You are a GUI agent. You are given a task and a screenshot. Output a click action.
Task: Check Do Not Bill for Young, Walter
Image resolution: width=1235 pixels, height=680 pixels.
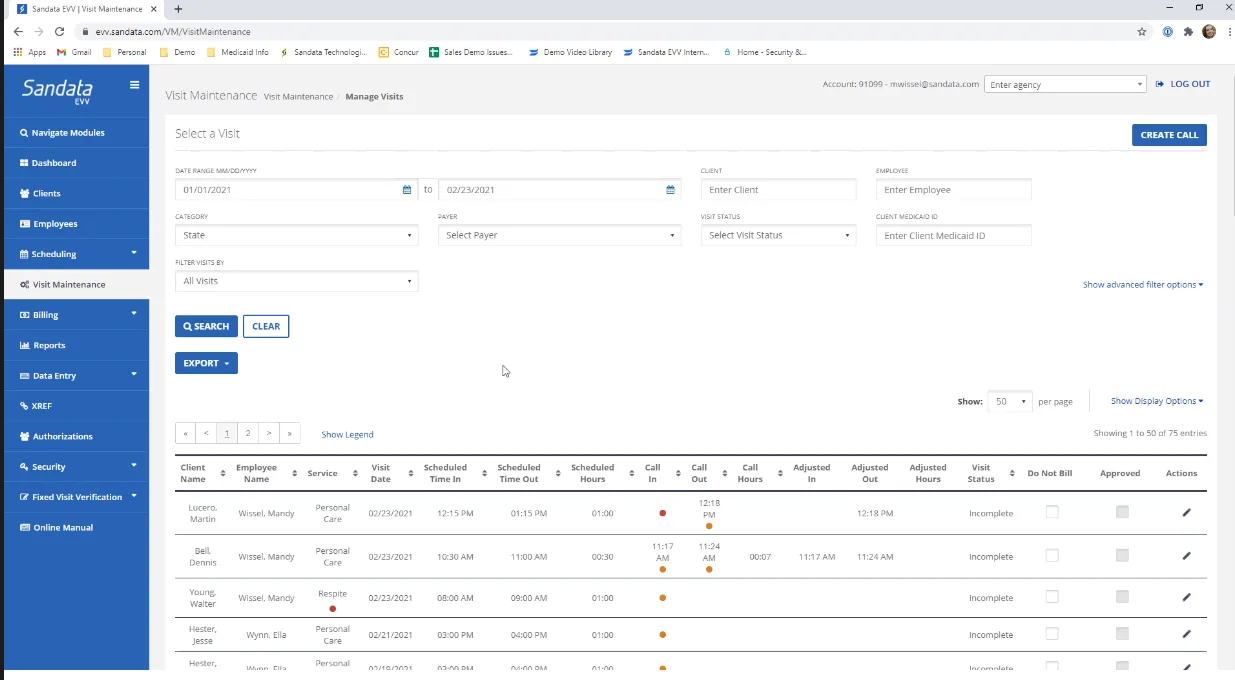pyautogui.click(x=1051, y=597)
